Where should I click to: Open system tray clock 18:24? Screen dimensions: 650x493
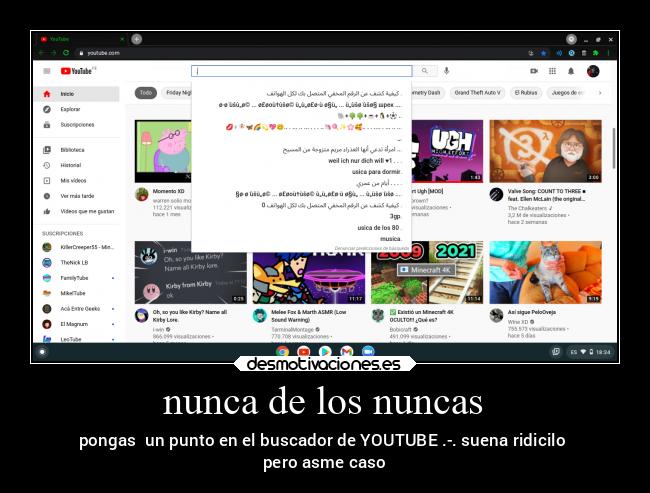tap(590, 352)
